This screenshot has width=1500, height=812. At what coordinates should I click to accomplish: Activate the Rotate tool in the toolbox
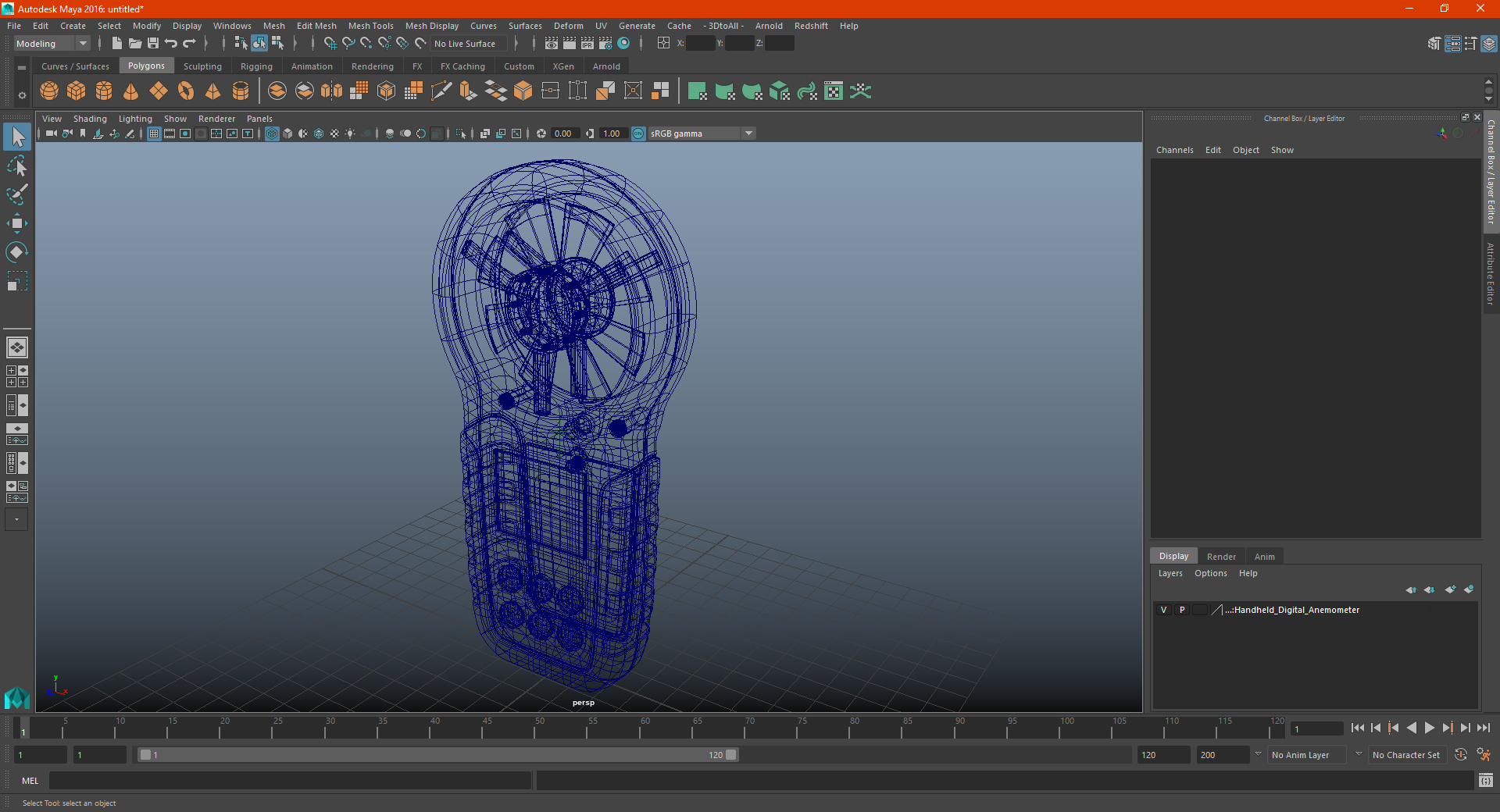pos(17,252)
